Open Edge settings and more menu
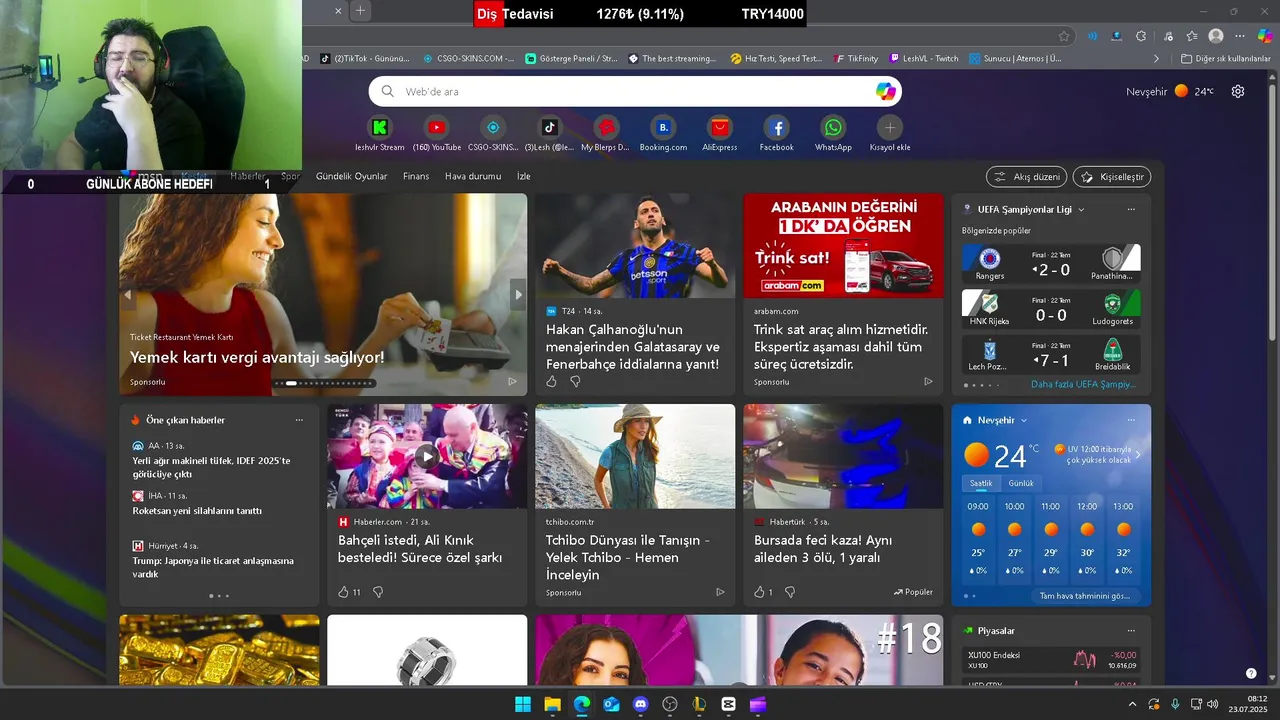 tap(1241, 36)
